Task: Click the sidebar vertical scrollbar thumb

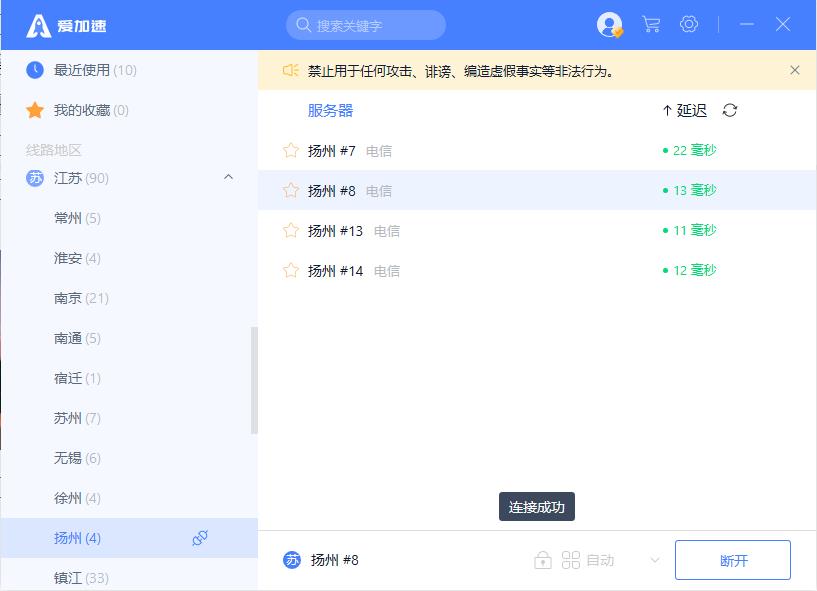Action: pyautogui.click(x=254, y=380)
